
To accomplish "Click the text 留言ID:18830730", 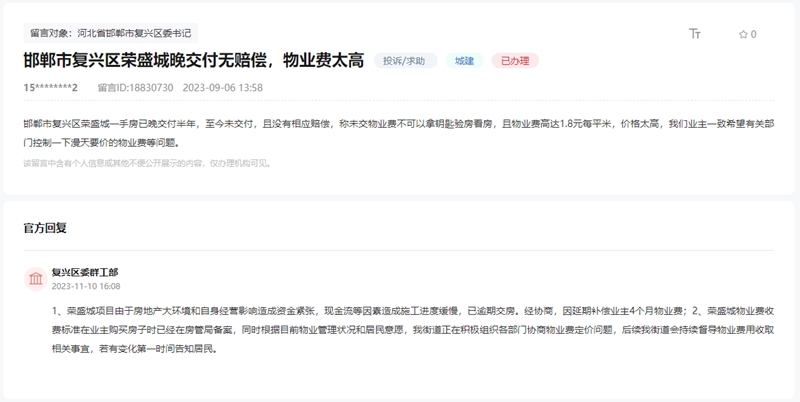I will click(x=135, y=88).
